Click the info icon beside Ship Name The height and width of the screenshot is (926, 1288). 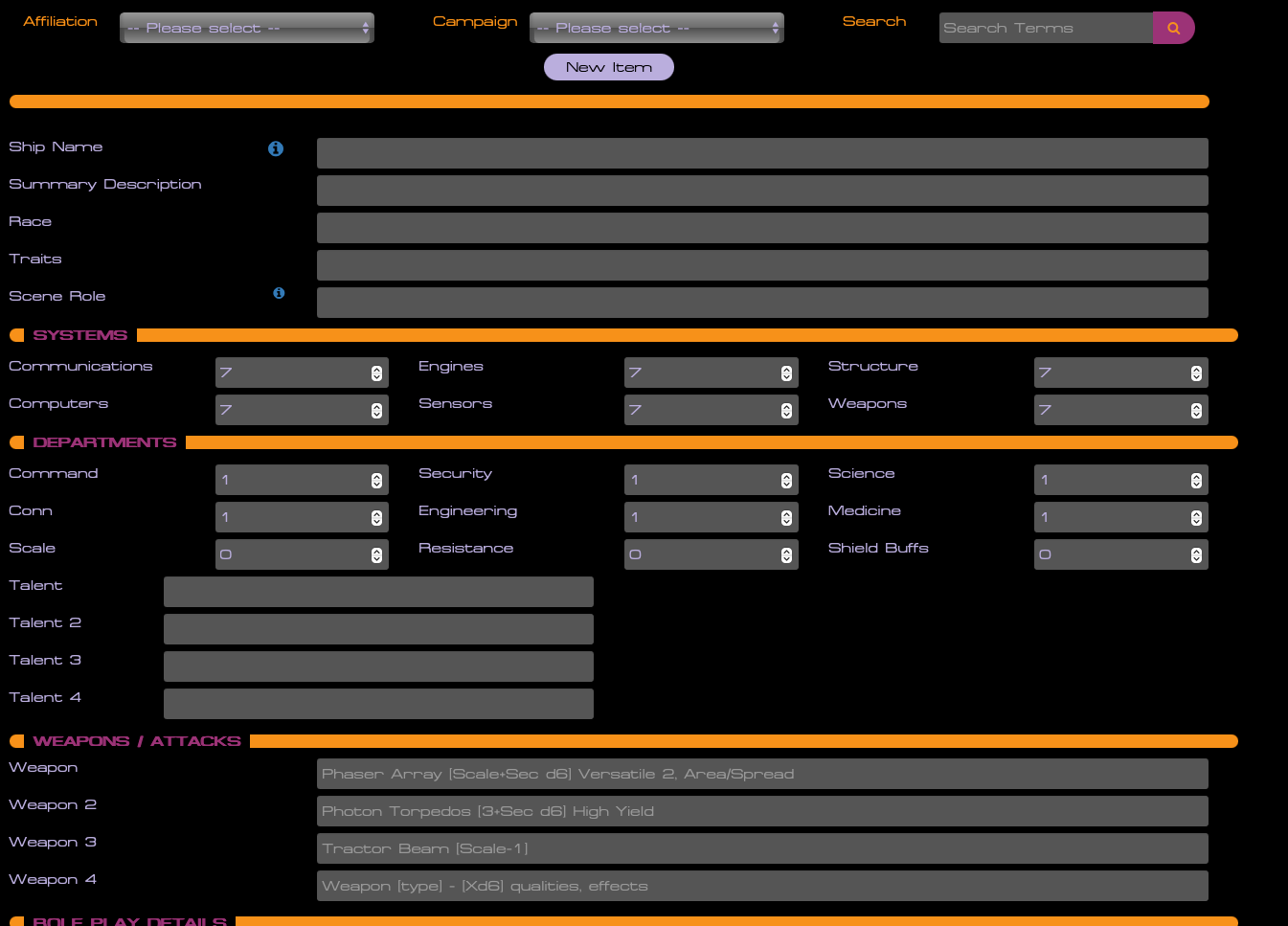tap(276, 148)
